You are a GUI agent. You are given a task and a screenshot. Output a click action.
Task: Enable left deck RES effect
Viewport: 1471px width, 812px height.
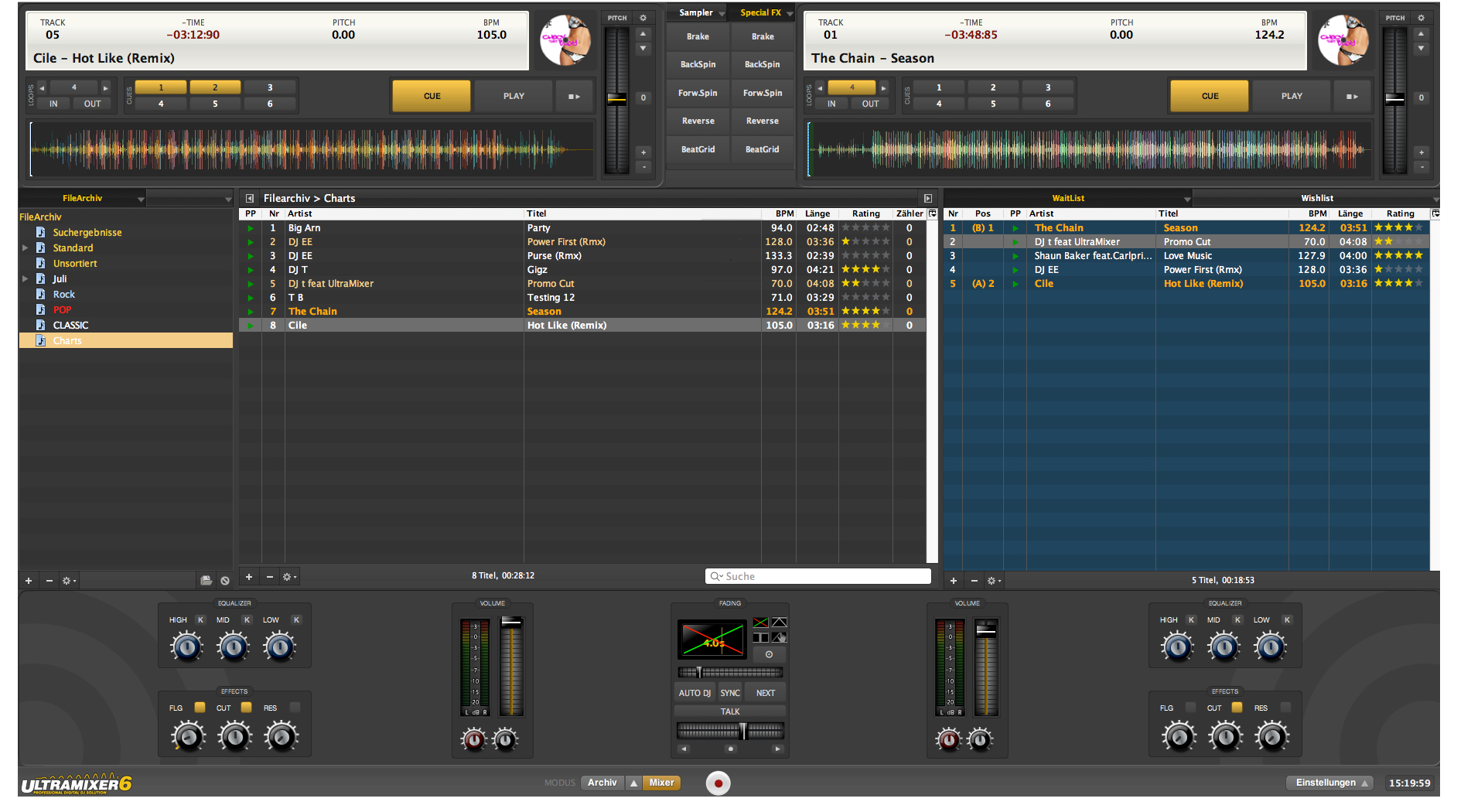[x=295, y=708]
